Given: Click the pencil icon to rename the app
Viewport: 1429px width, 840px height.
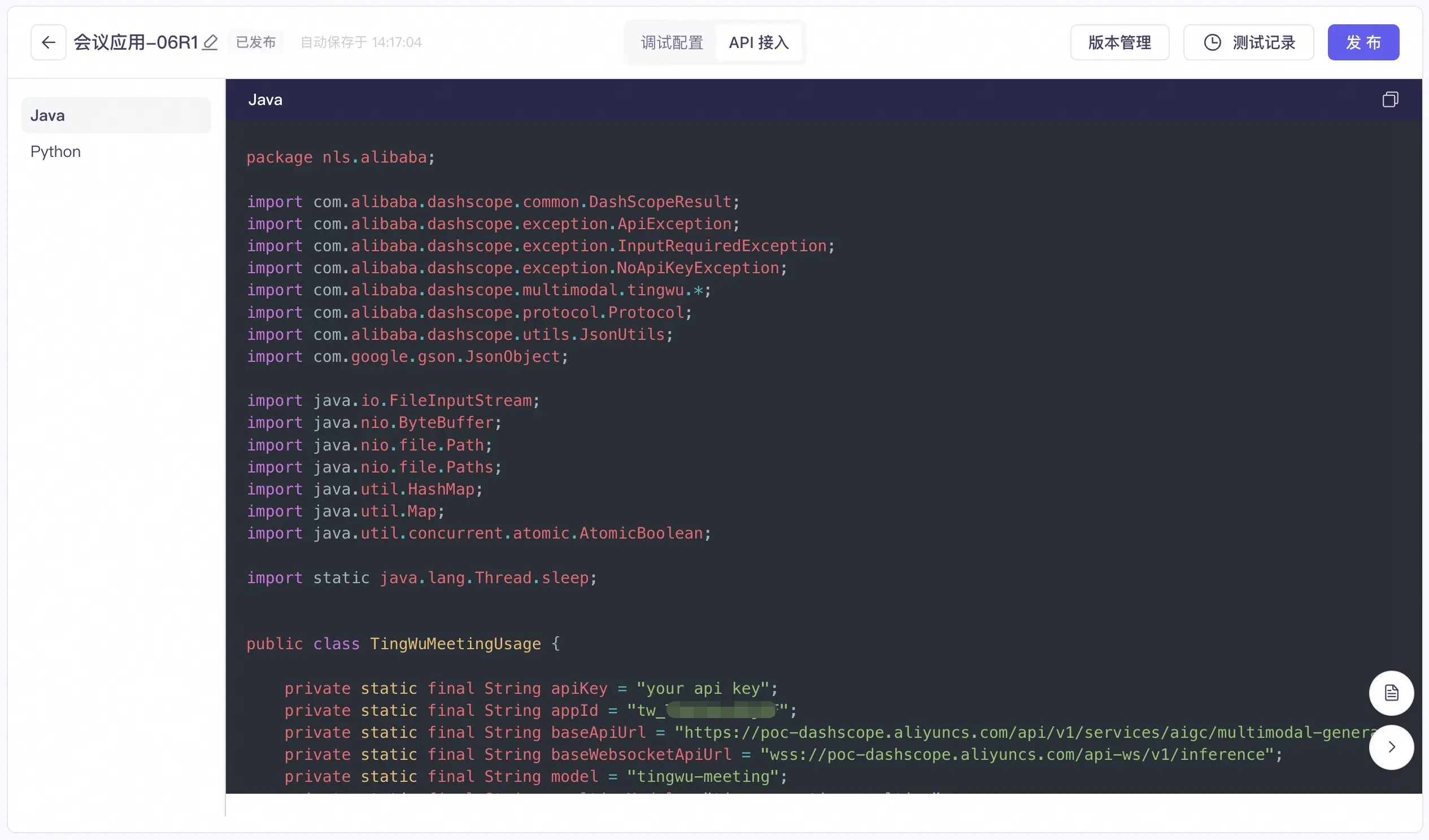Looking at the screenshot, I should point(210,42).
